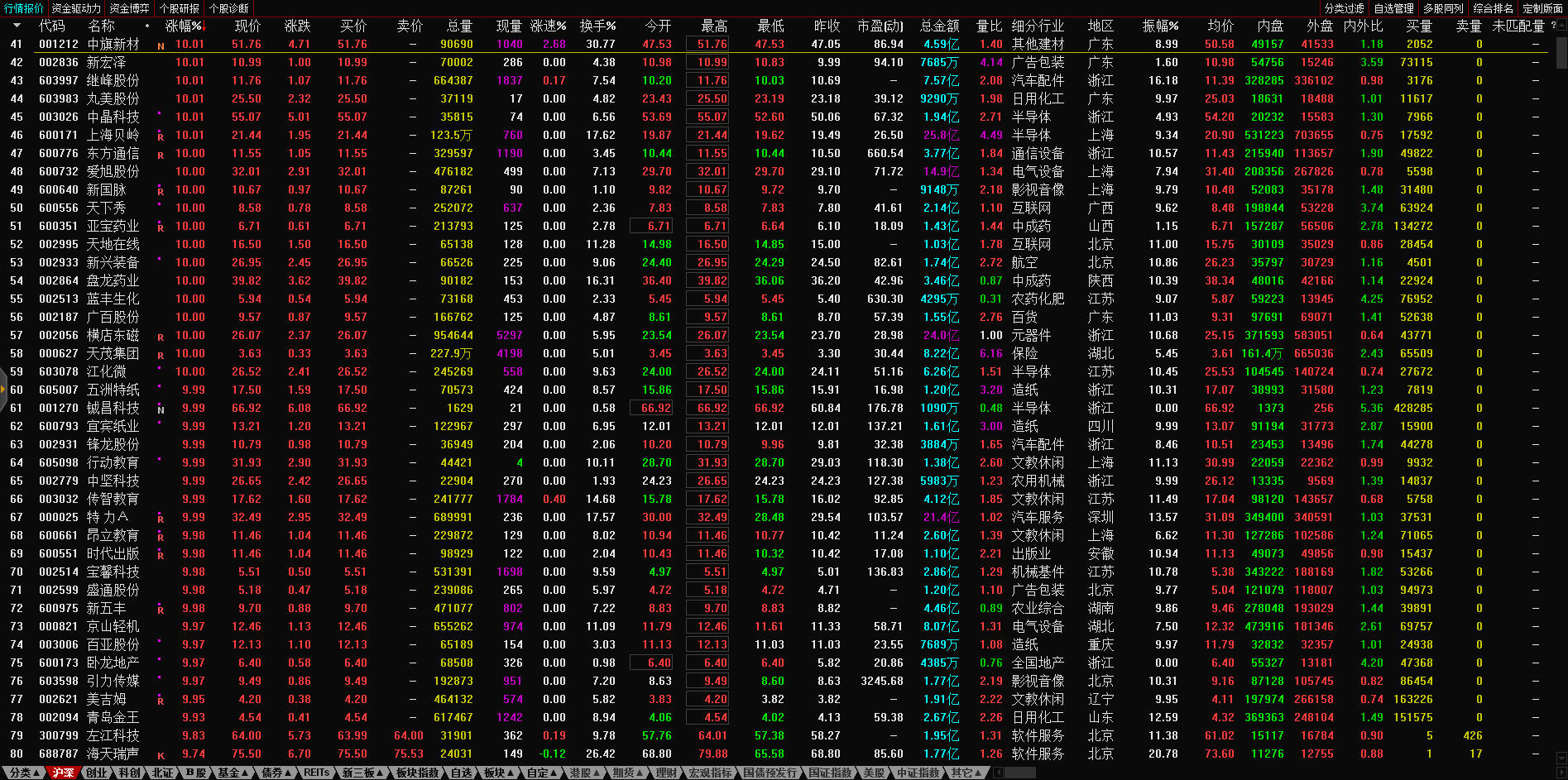Switch to the 资金驱动力 tab
The image size is (1568, 780).
[x=76, y=8]
